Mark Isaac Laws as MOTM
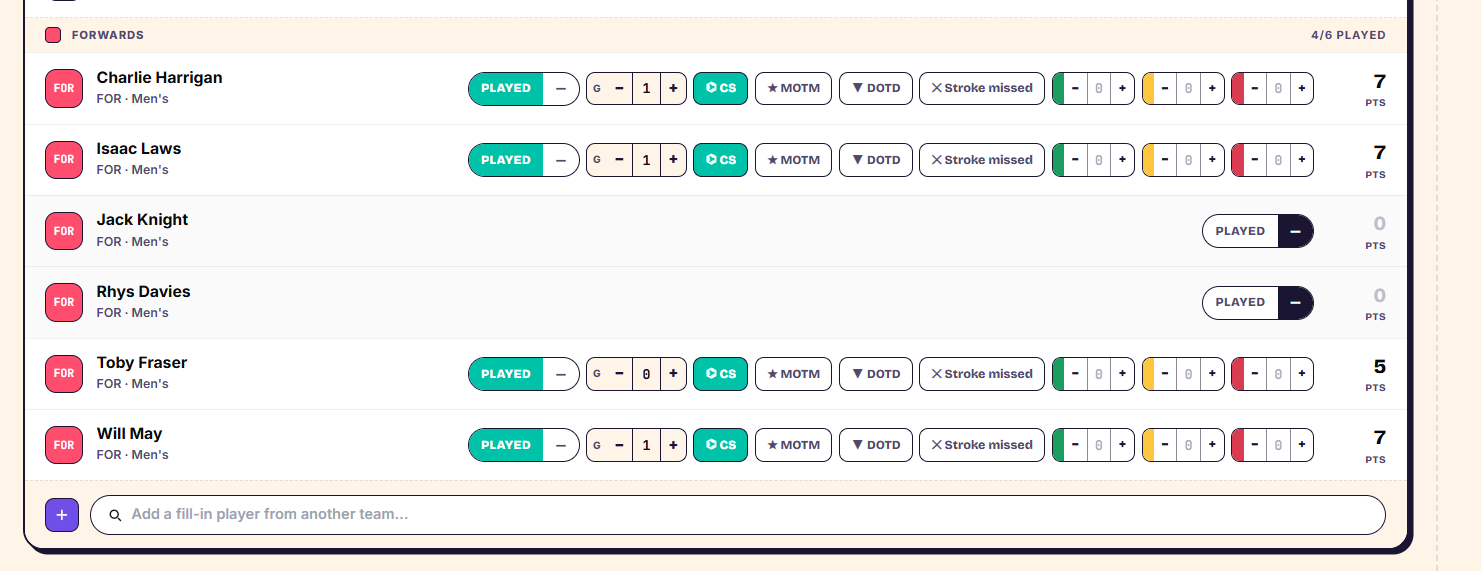 [793, 160]
